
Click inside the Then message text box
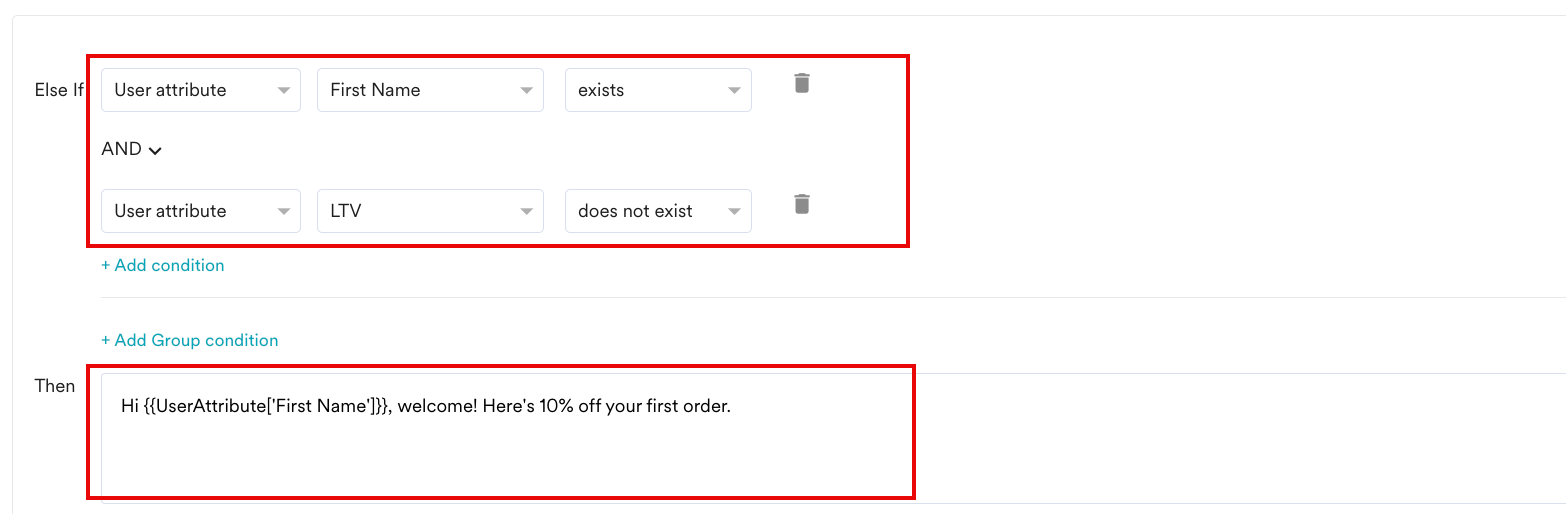click(x=500, y=450)
